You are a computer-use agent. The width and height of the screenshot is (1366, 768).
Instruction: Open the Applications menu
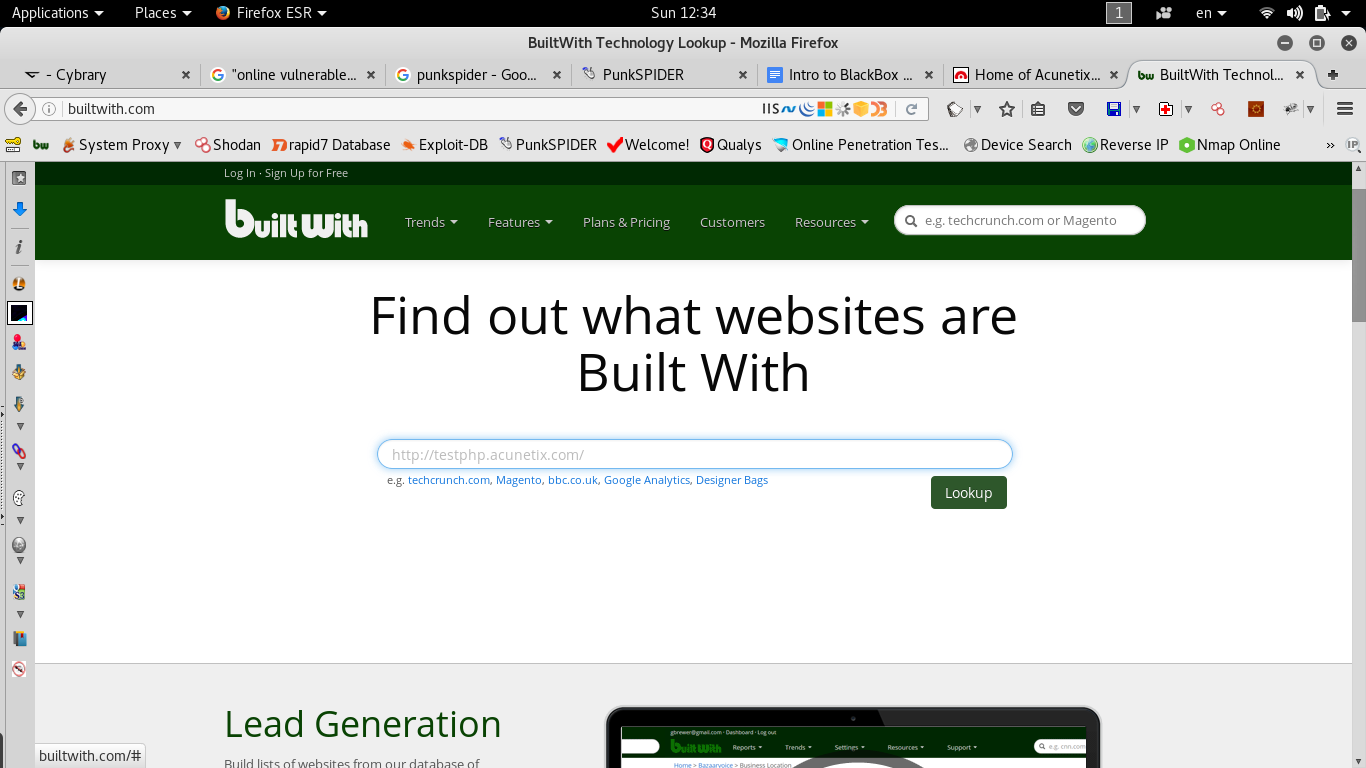coord(57,13)
